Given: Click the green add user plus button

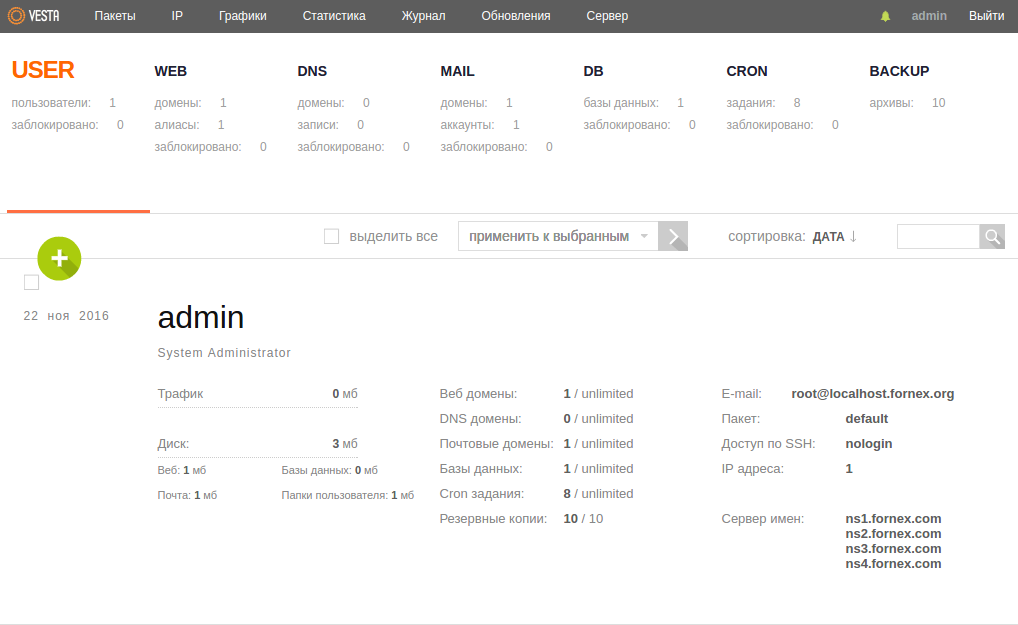Looking at the screenshot, I should point(59,258).
